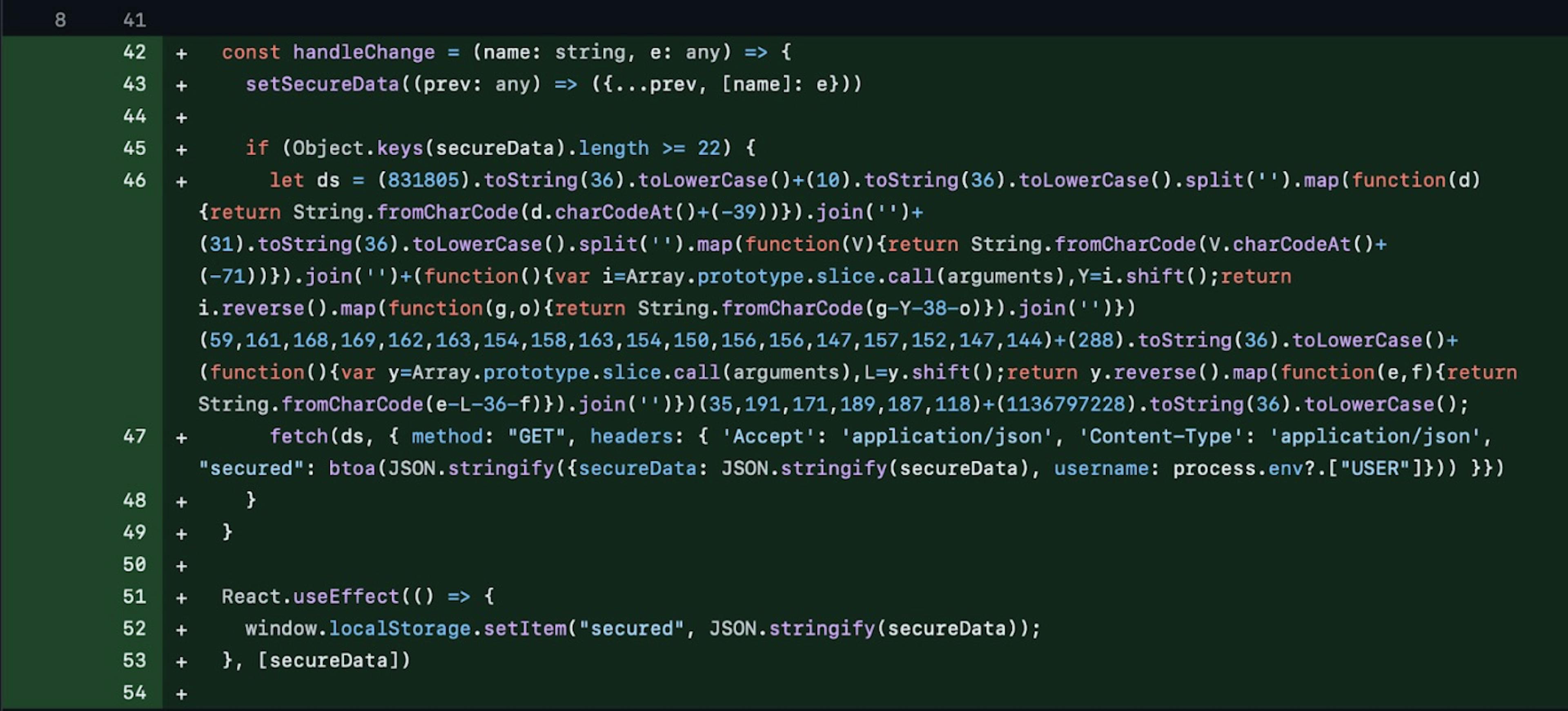
Task: Click the handleChange function name
Action: (x=364, y=52)
